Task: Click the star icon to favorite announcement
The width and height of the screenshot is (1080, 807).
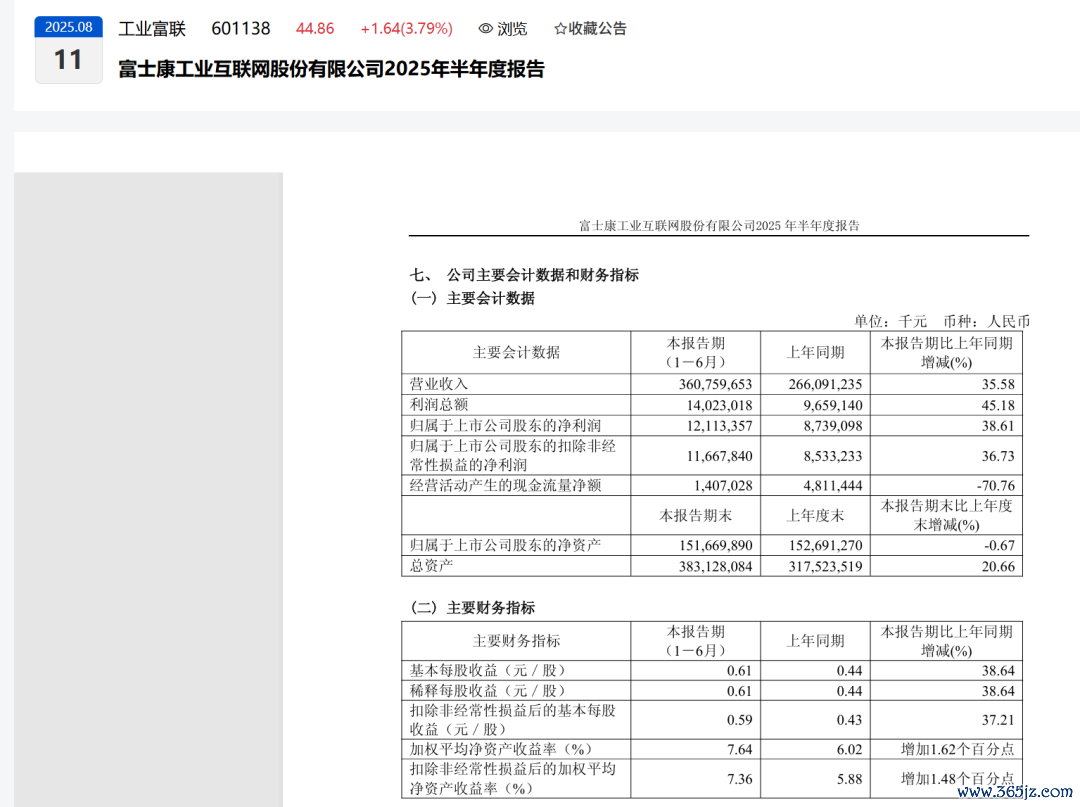Action: (561, 29)
